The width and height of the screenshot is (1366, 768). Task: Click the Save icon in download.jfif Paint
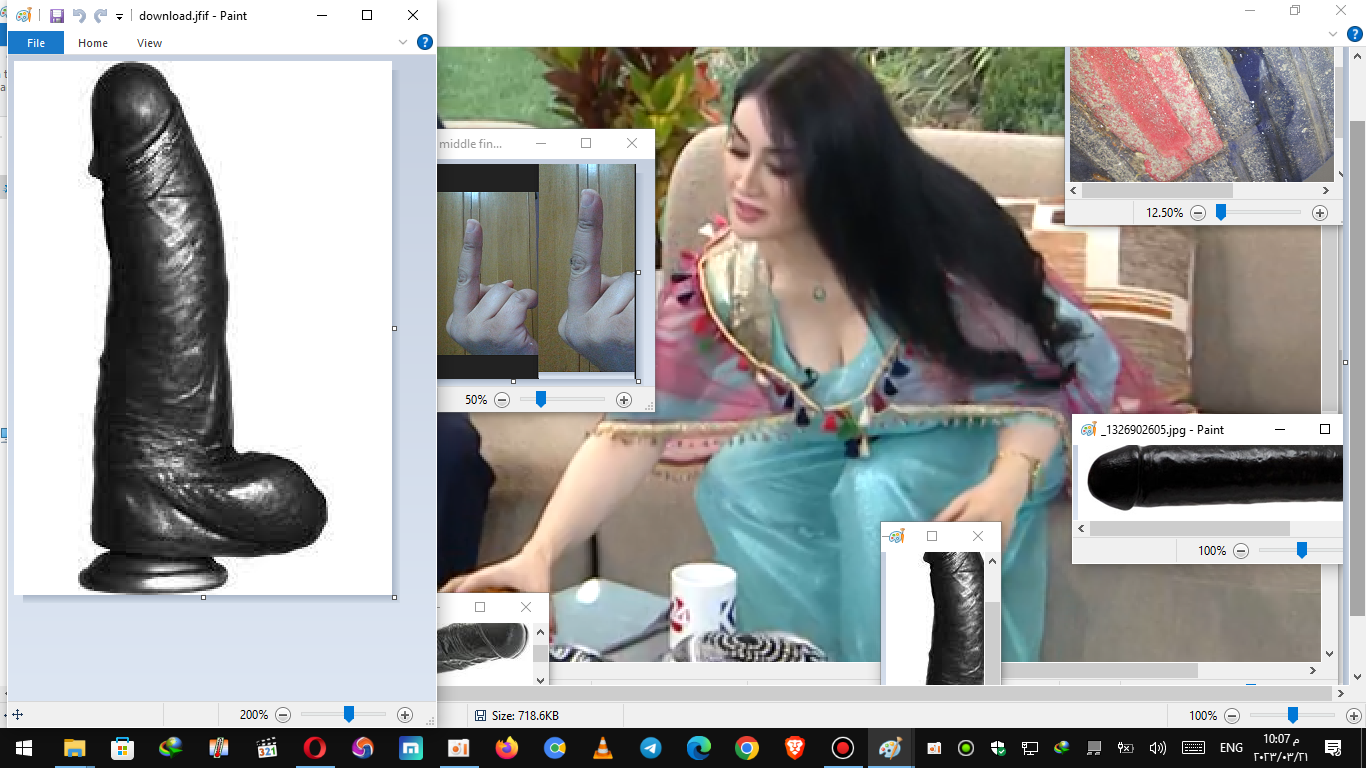57,16
